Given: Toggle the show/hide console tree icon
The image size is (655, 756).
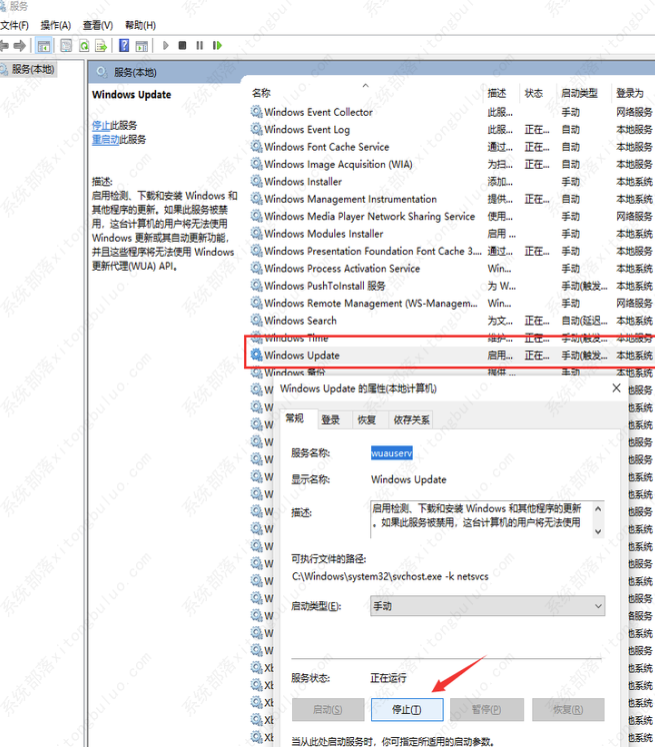Looking at the screenshot, I should pyautogui.click(x=44, y=46).
